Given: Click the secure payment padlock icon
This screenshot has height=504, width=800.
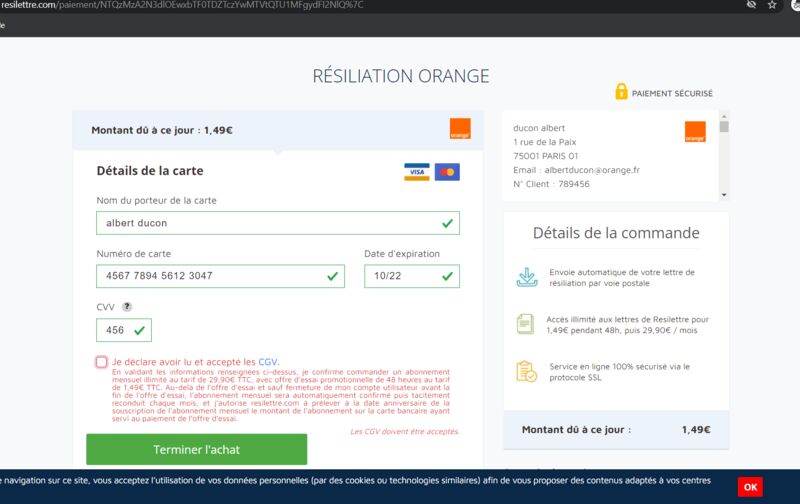Looking at the screenshot, I should [x=621, y=92].
